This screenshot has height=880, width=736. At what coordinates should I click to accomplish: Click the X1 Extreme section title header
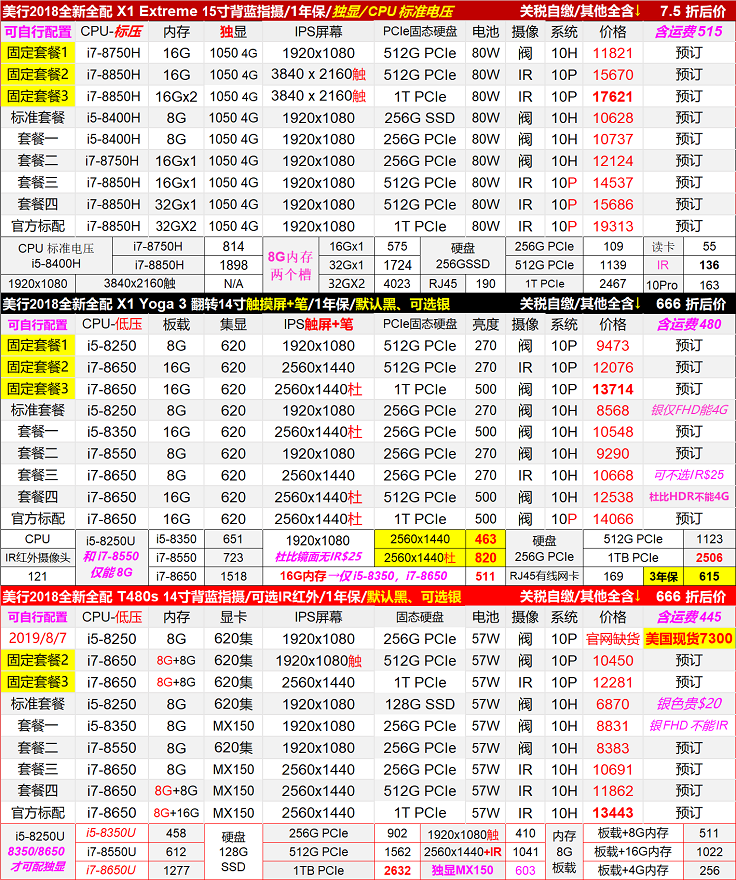click(x=228, y=11)
